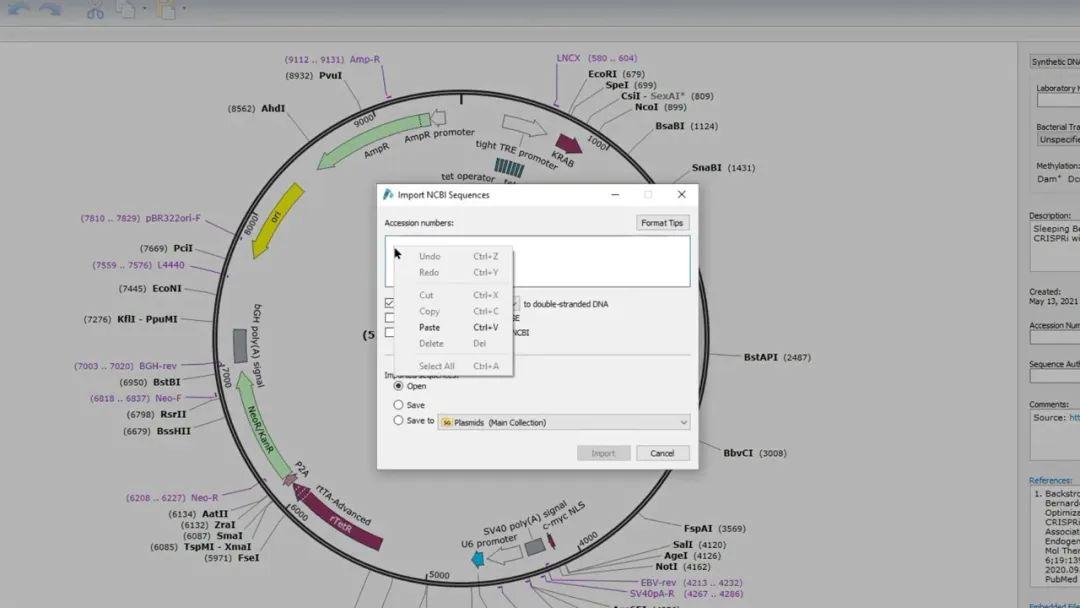This screenshot has height=608, width=1080.
Task: Click the Cancel button in the dialog
Action: click(662, 452)
